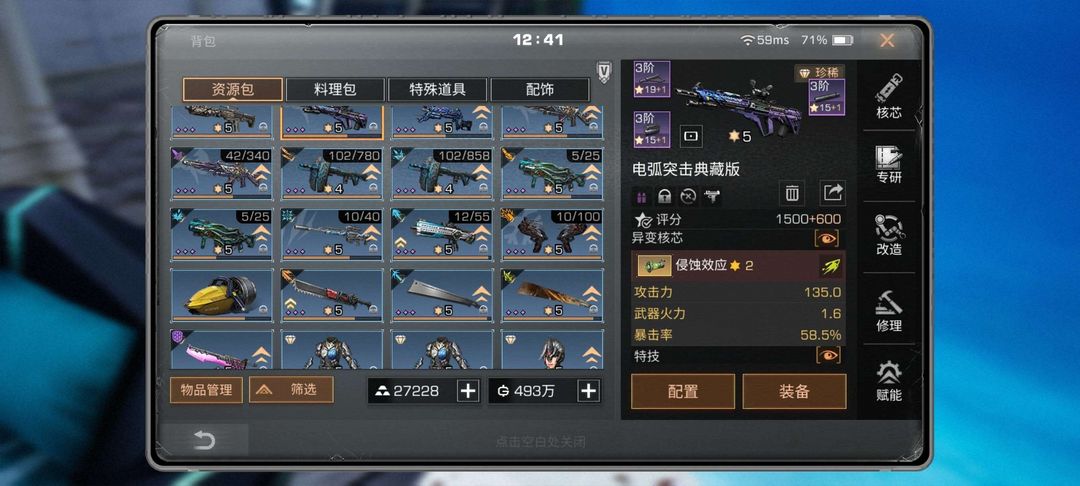Switch to the 特殊道具 tab
The image size is (1080, 486).
point(438,89)
